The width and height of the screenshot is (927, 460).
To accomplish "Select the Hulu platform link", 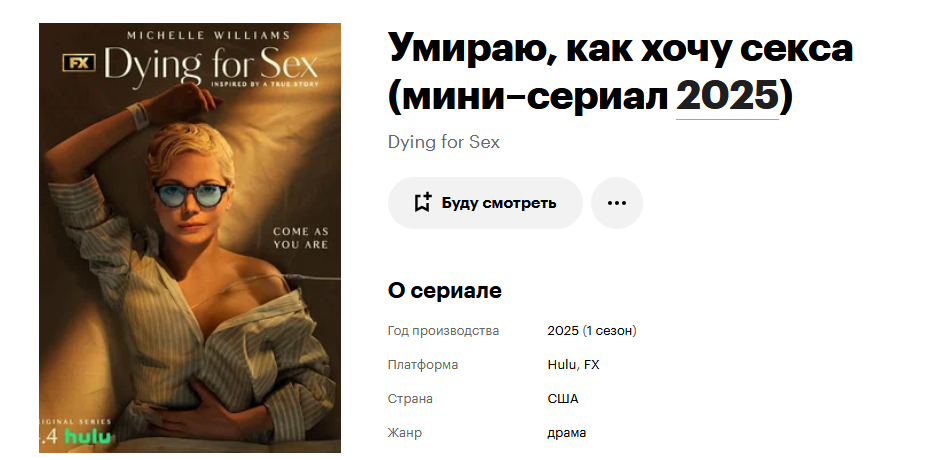I will click(x=561, y=365).
